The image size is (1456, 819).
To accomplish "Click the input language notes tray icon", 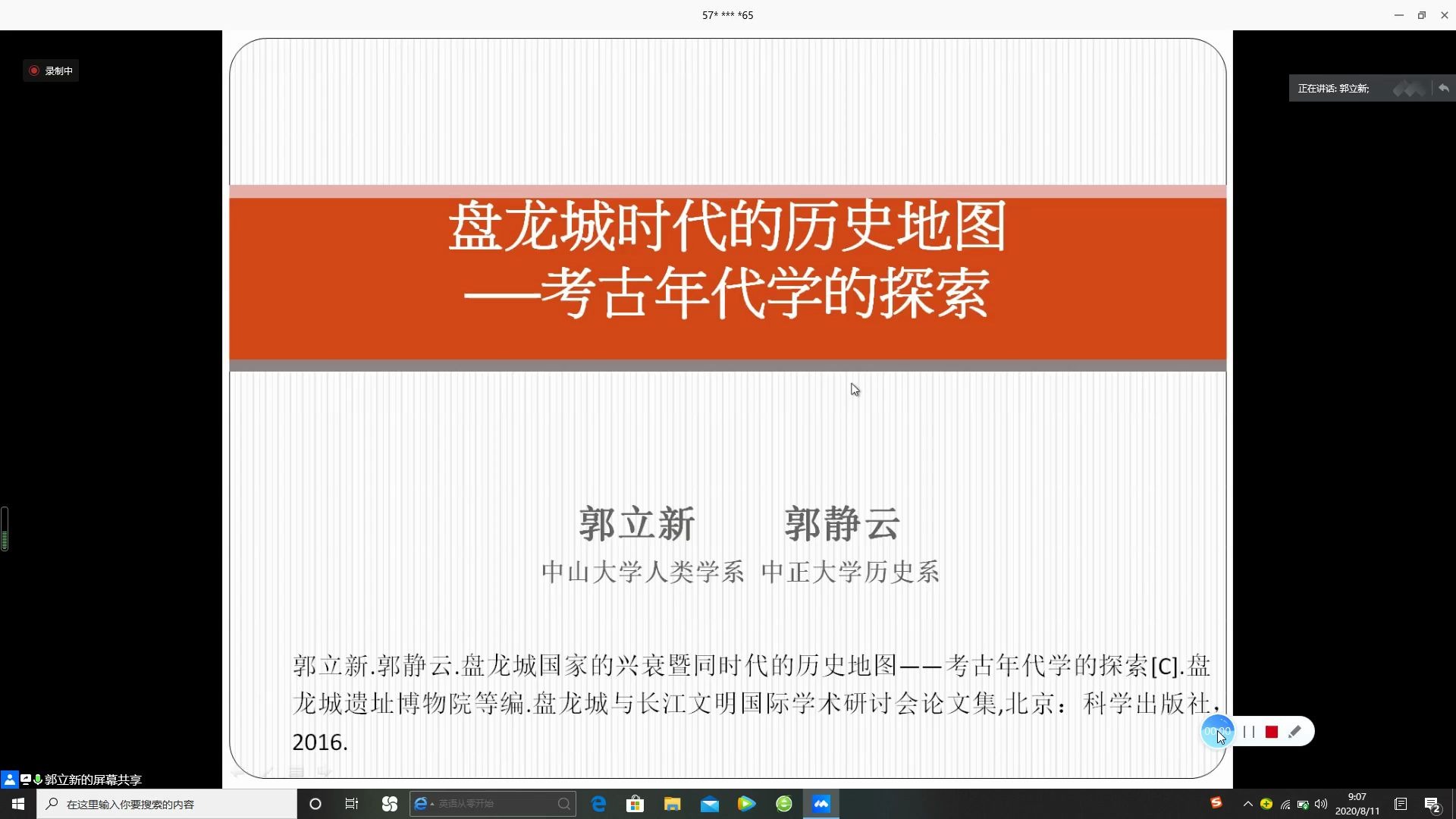I will click(1401, 804).
